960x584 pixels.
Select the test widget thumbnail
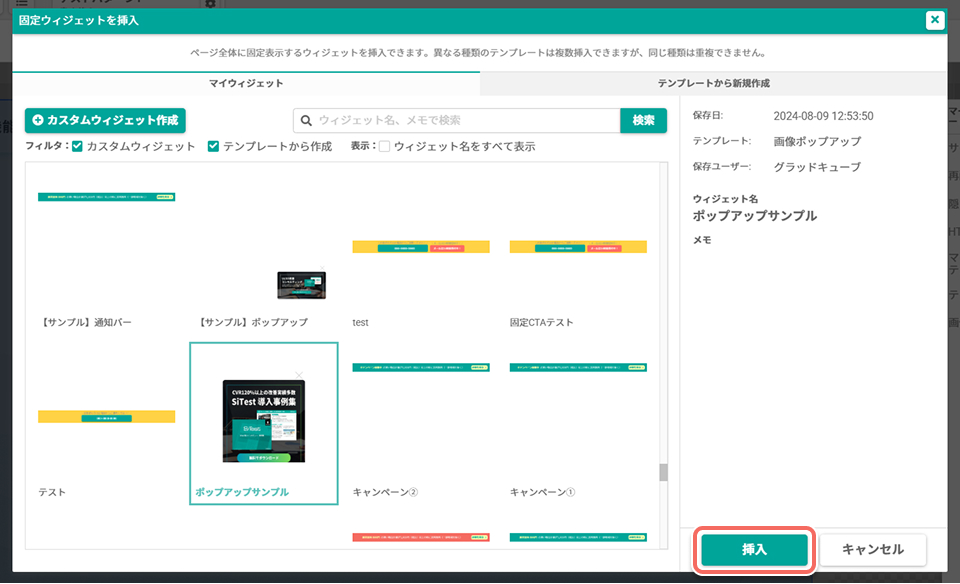click(421, 247)
